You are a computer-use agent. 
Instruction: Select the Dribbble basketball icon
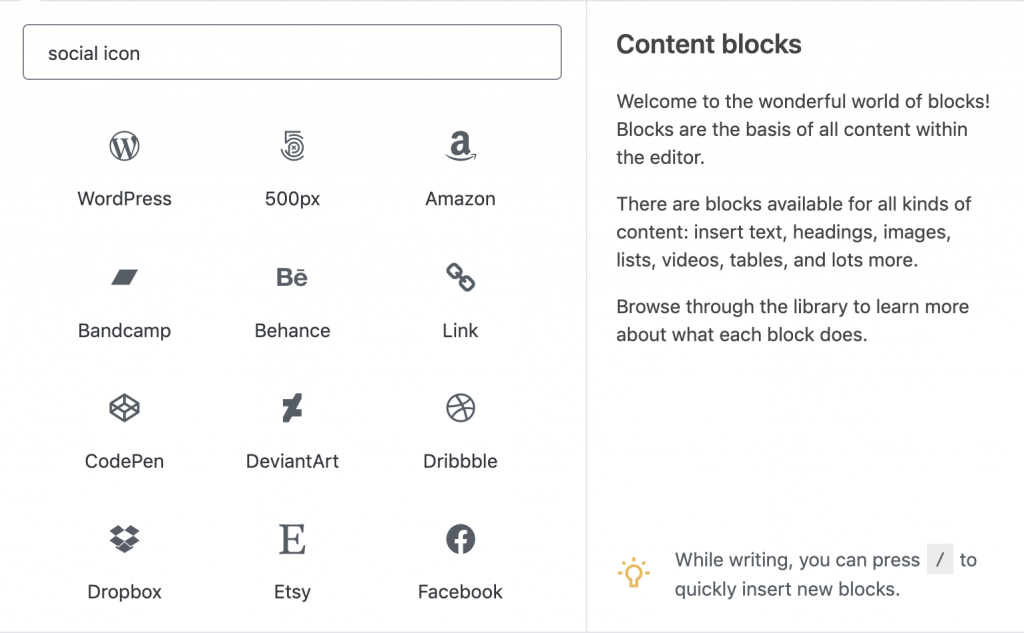coord(460,408)
